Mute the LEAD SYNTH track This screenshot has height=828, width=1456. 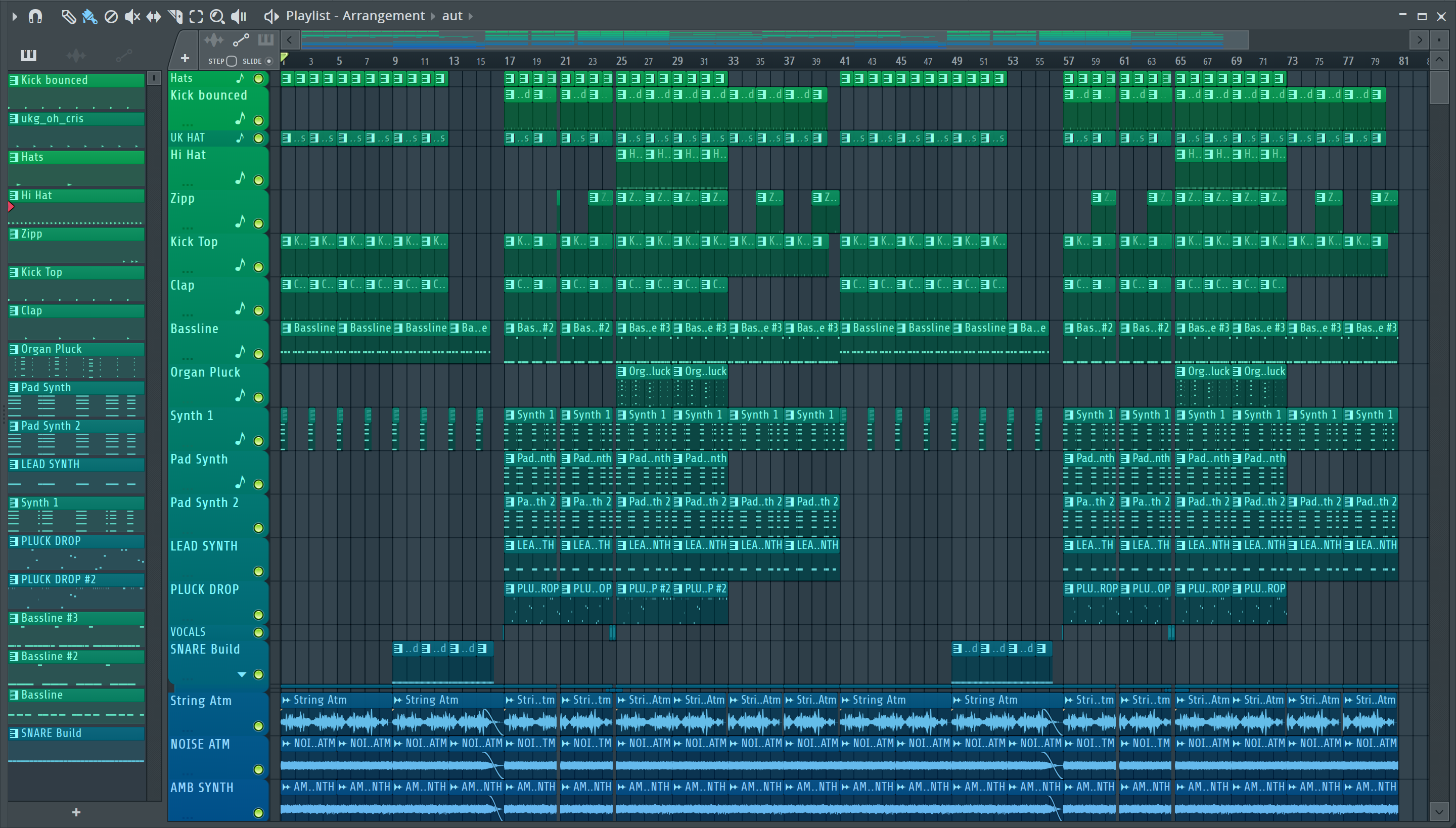click(x=258, y=572)
